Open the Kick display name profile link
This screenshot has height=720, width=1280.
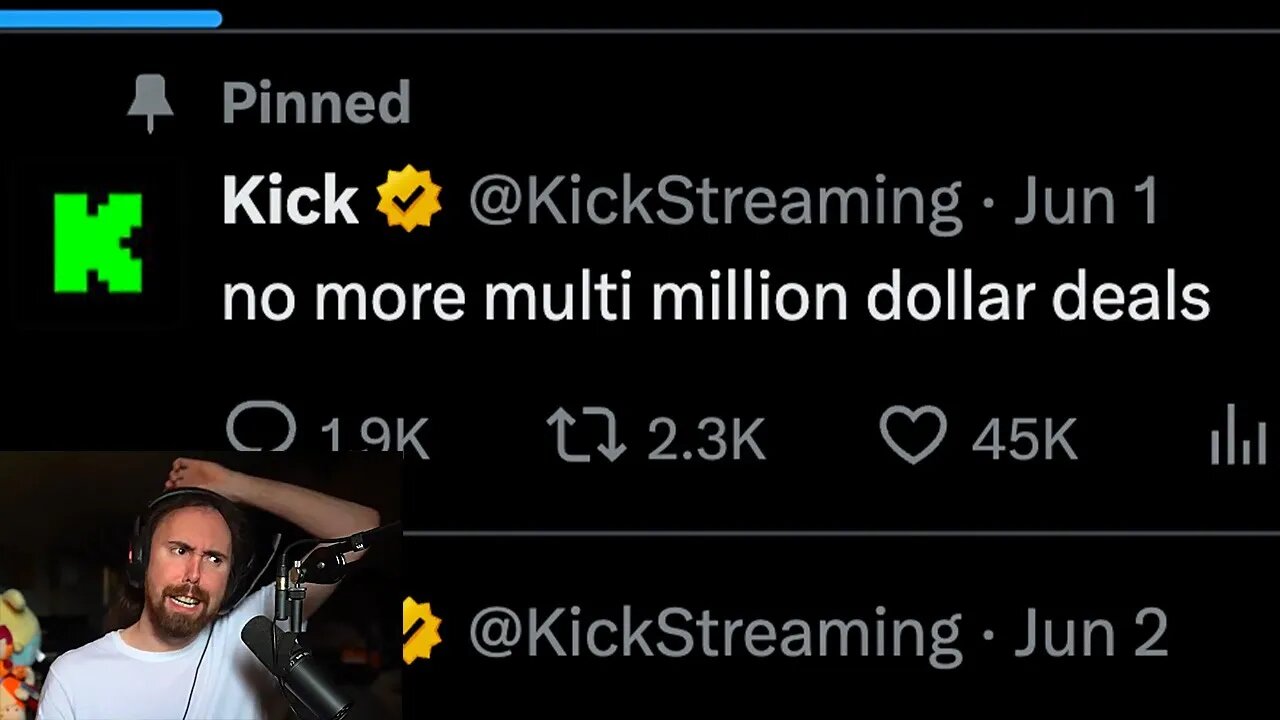pos(290,200)
